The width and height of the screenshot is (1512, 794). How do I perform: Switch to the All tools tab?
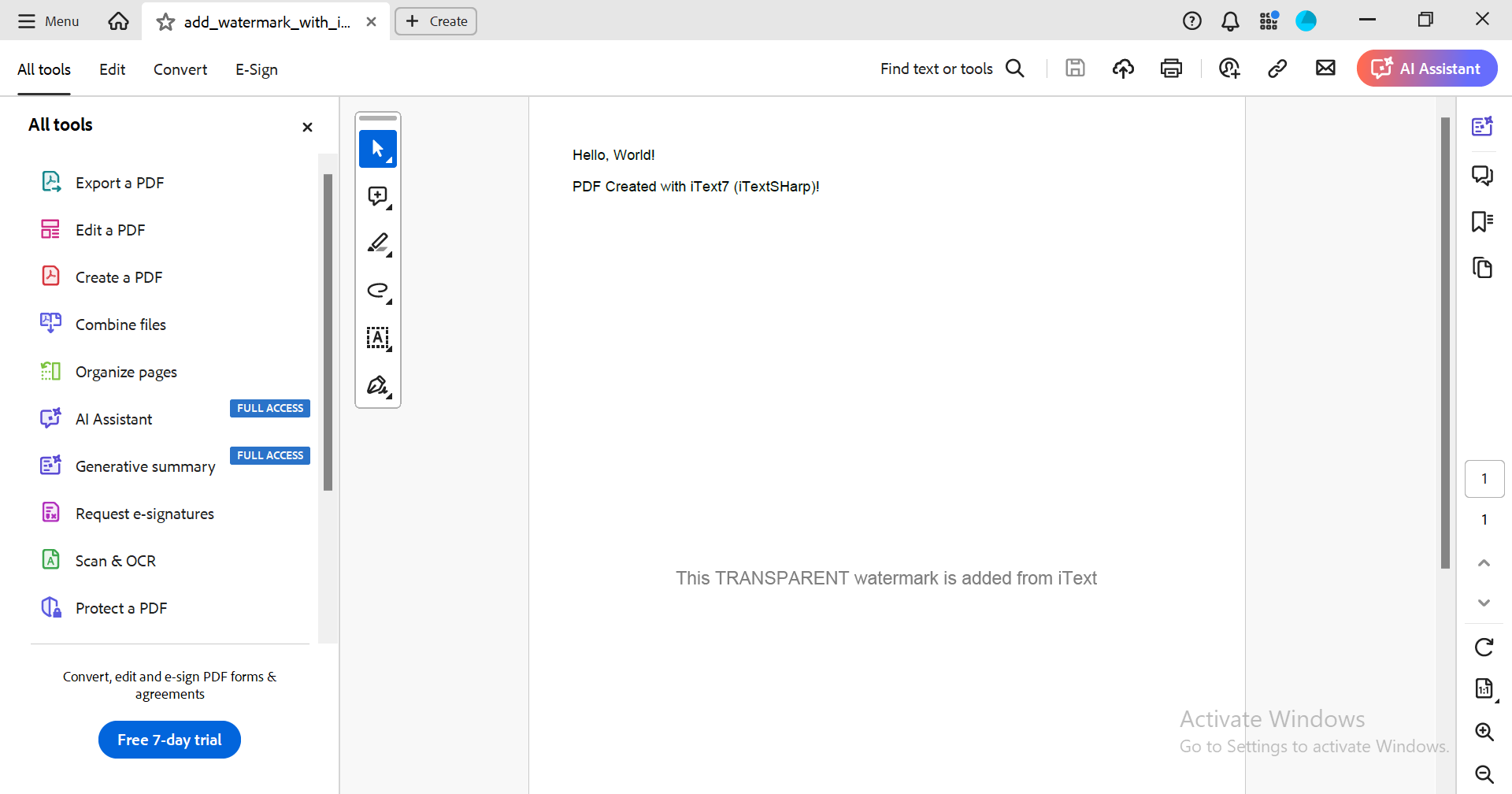coord(44,69)
